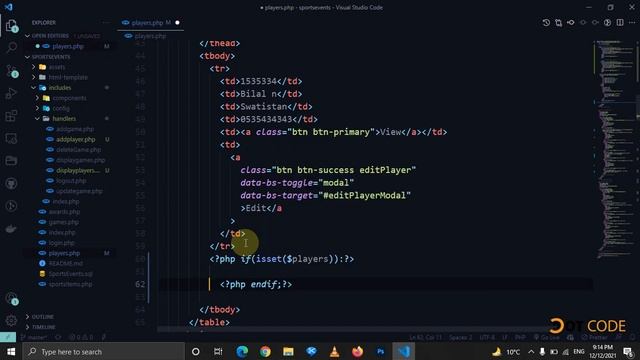This screenshot has width=640, height=360.
Task: Open the GitHub activity bar icon
Action: [11, 183]
